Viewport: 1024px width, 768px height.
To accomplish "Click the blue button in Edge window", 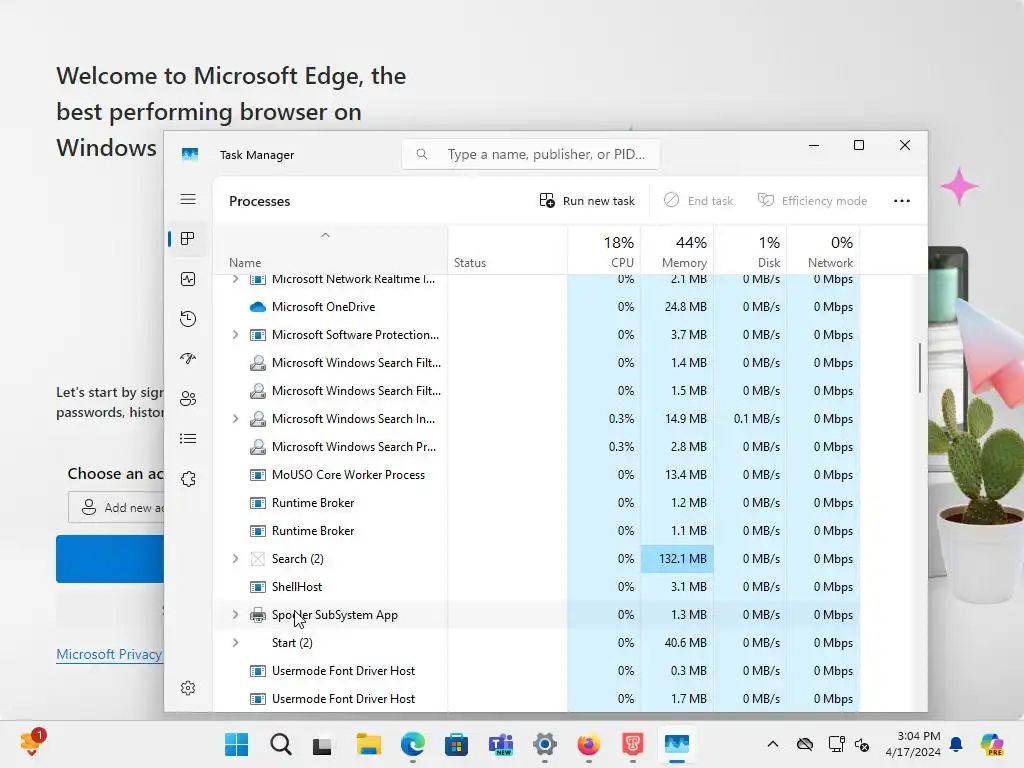I will coord(110,559).
